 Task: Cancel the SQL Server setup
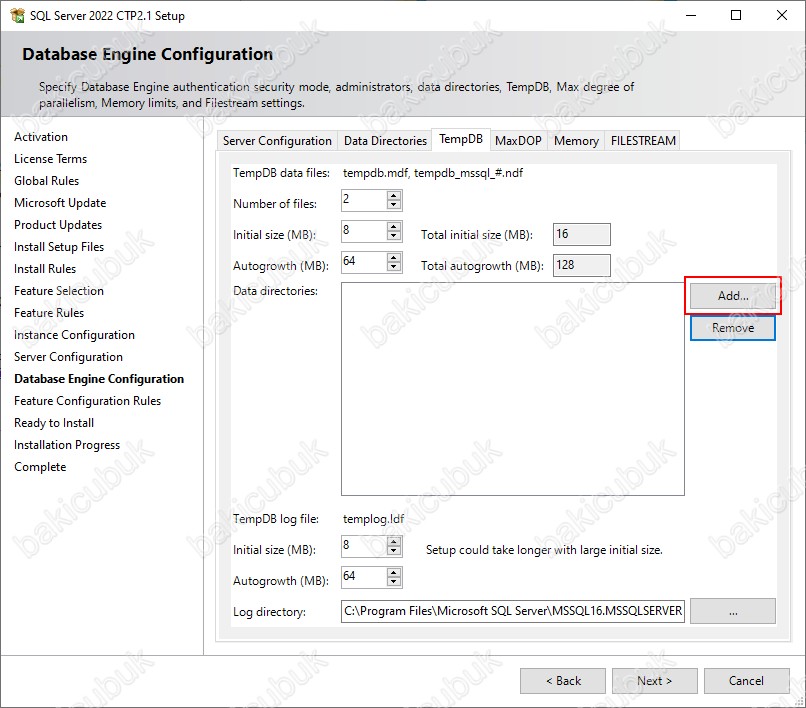[x=746, y=681]
